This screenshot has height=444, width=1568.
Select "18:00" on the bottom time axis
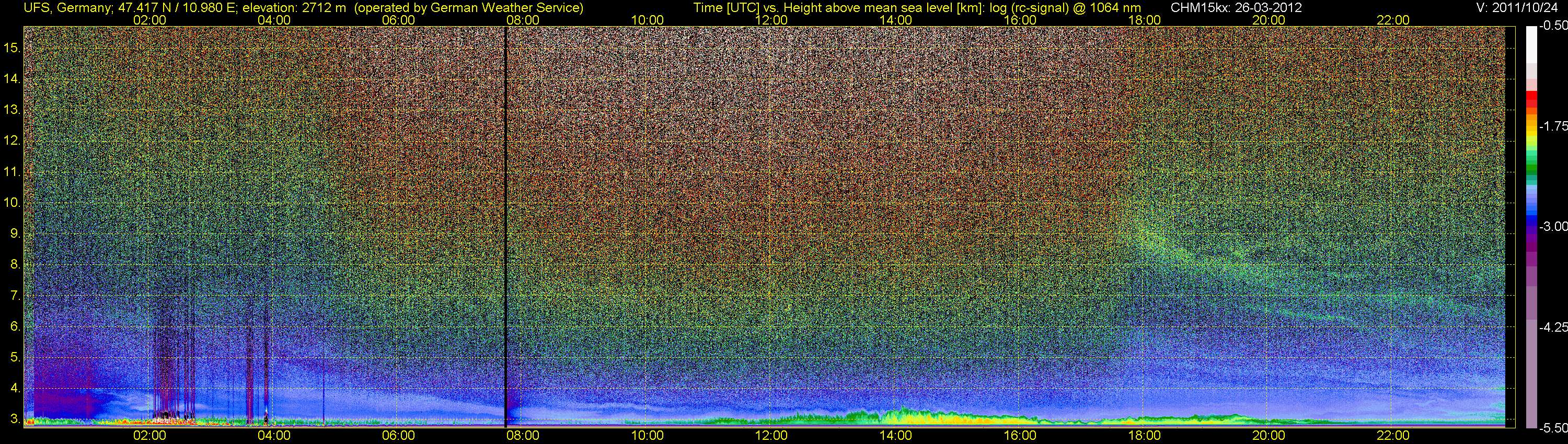click(1144, 436)
